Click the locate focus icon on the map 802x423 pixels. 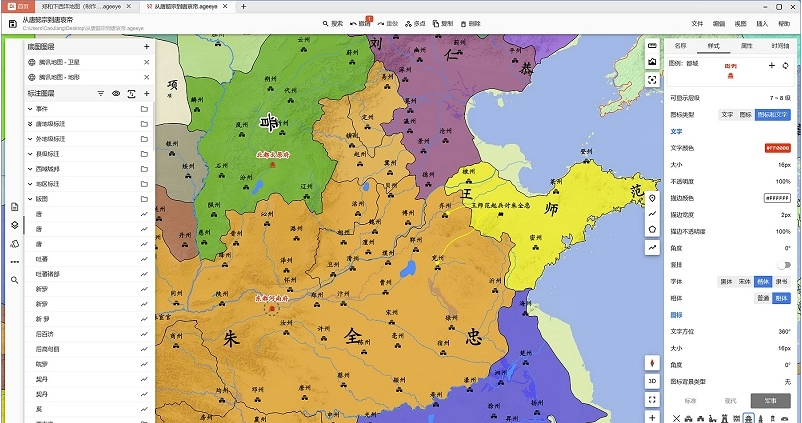coord(652,80)
